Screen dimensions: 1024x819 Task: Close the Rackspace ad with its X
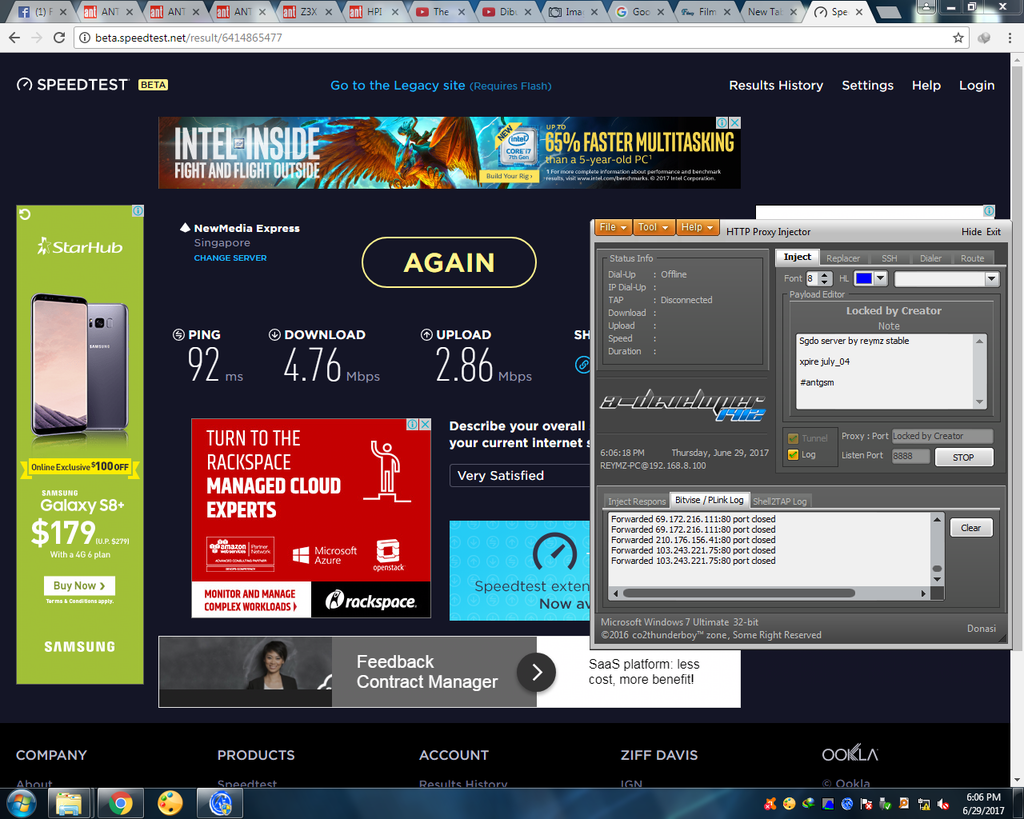click(x=424, y=425)
